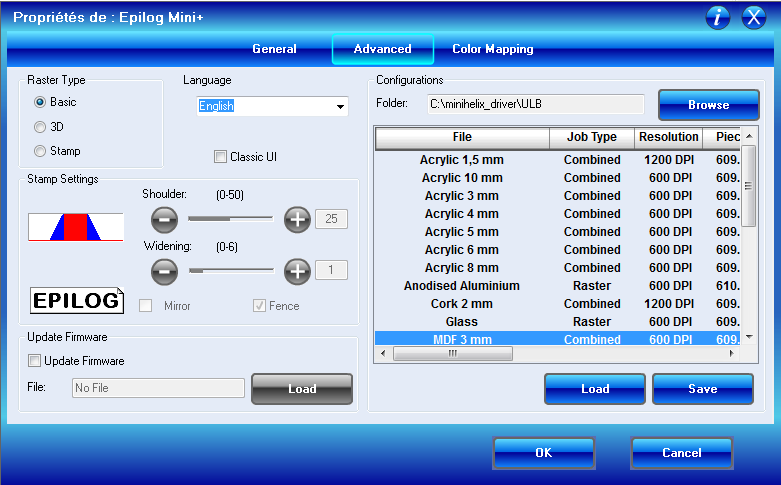Select the Basic raster type
781x485 pixels.
[40, 102]
